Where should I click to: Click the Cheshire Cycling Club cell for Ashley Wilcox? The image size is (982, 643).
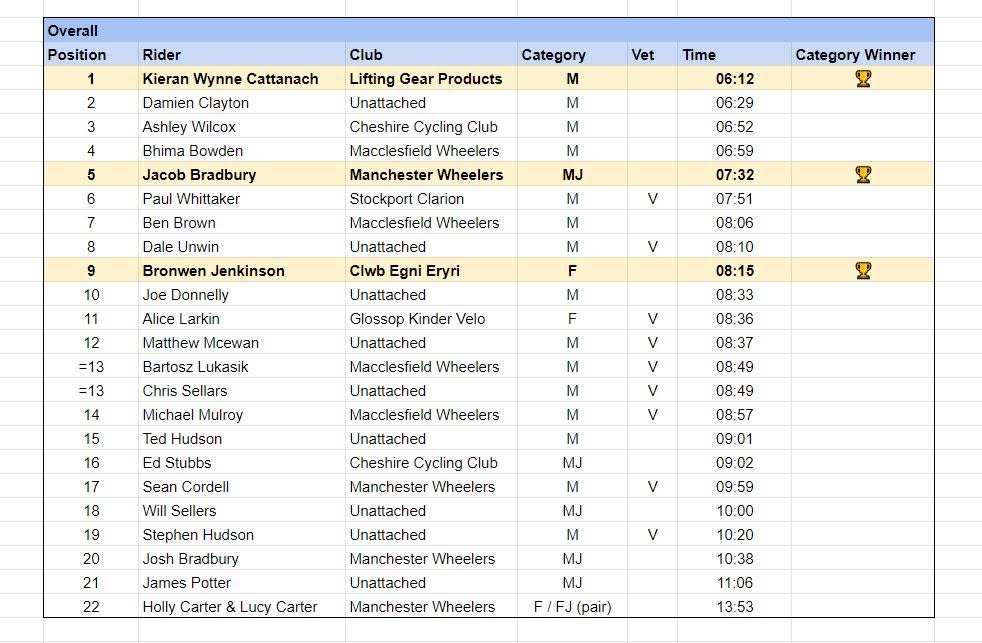pos(423,127)
